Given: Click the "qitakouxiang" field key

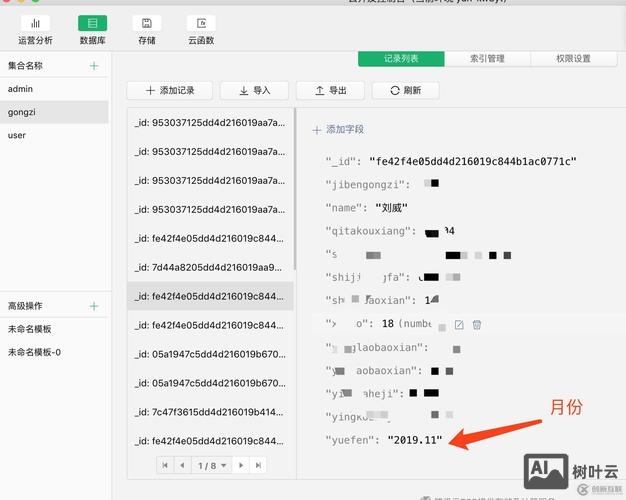Looking at the screenshot, I should 371,231.
